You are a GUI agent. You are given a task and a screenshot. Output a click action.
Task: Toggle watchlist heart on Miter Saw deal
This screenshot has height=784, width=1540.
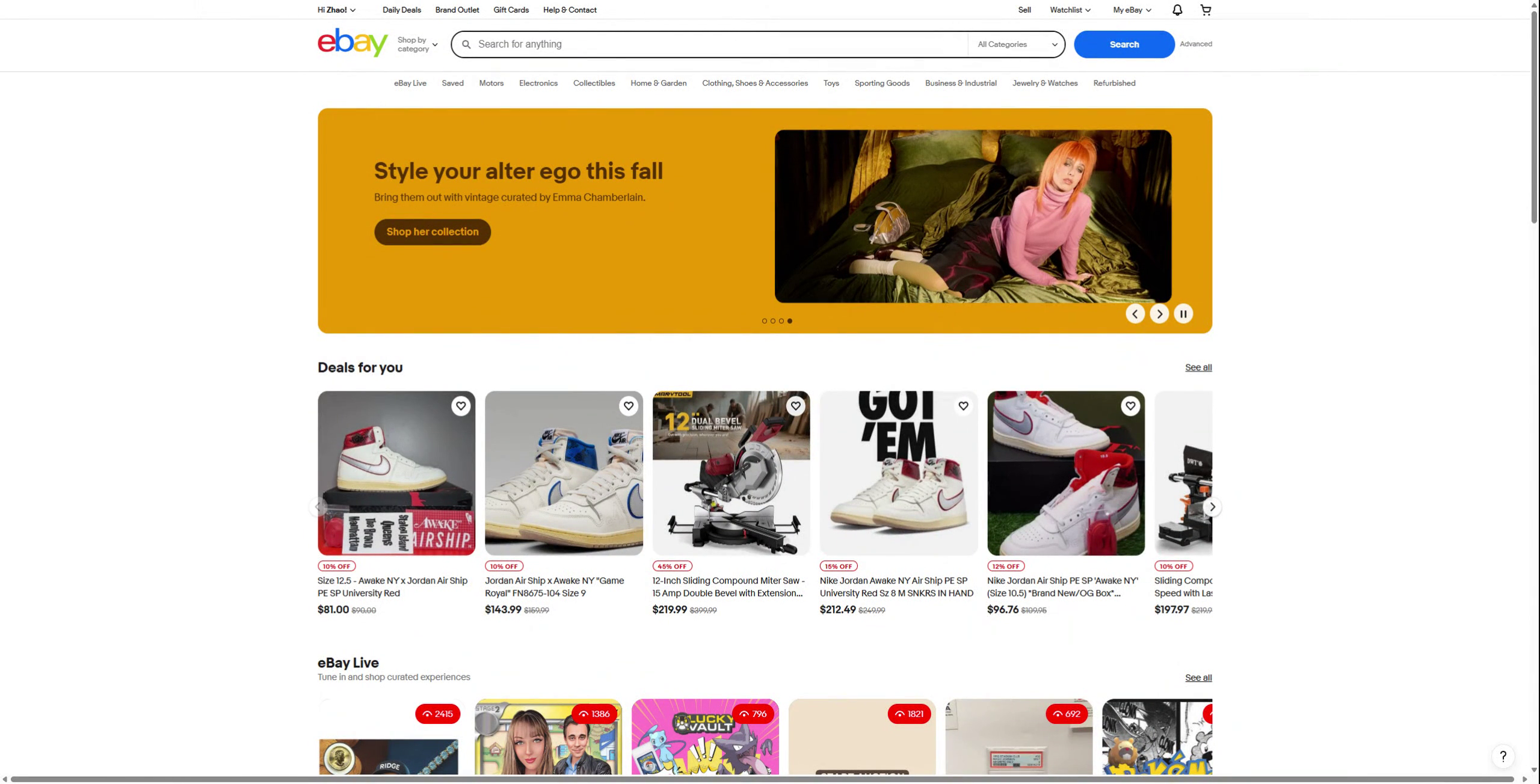point(796,406)
